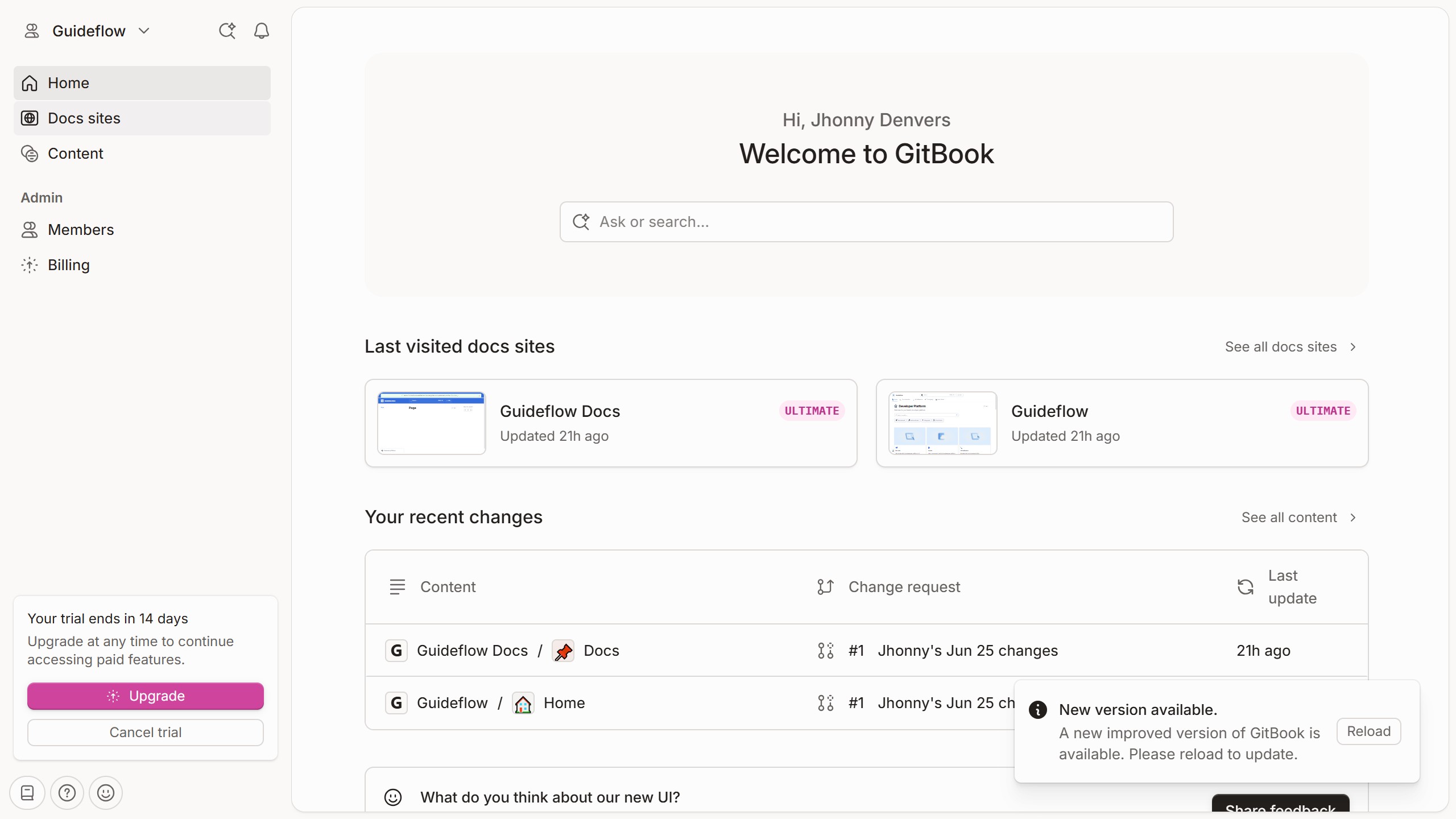Open Billing admin page

(142, 265)
